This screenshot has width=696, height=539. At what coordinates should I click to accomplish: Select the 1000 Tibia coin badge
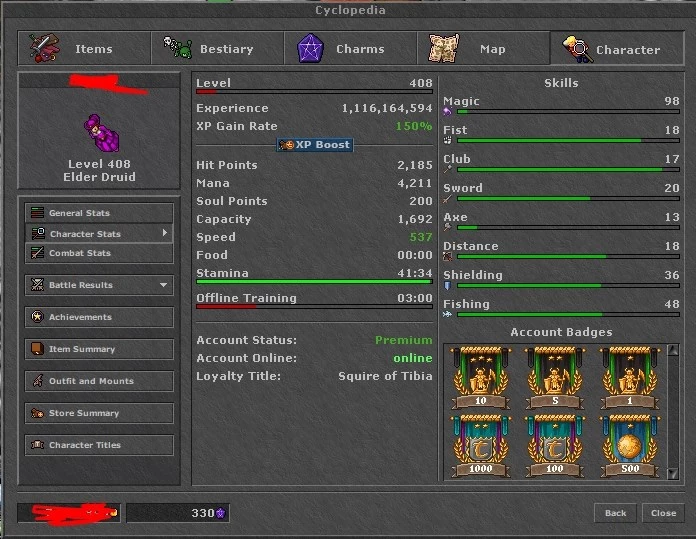[481, 446]
